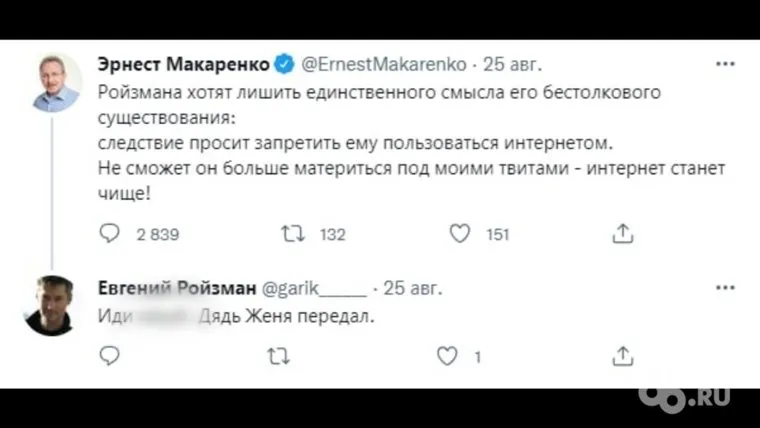The image size is (760, 428).
Task: Like Ernest Makarenko's tweet
Action: coord(459,234)
